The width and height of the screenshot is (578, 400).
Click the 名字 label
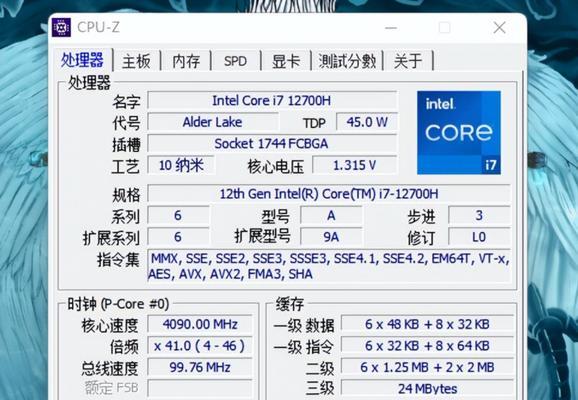[126, 101]
